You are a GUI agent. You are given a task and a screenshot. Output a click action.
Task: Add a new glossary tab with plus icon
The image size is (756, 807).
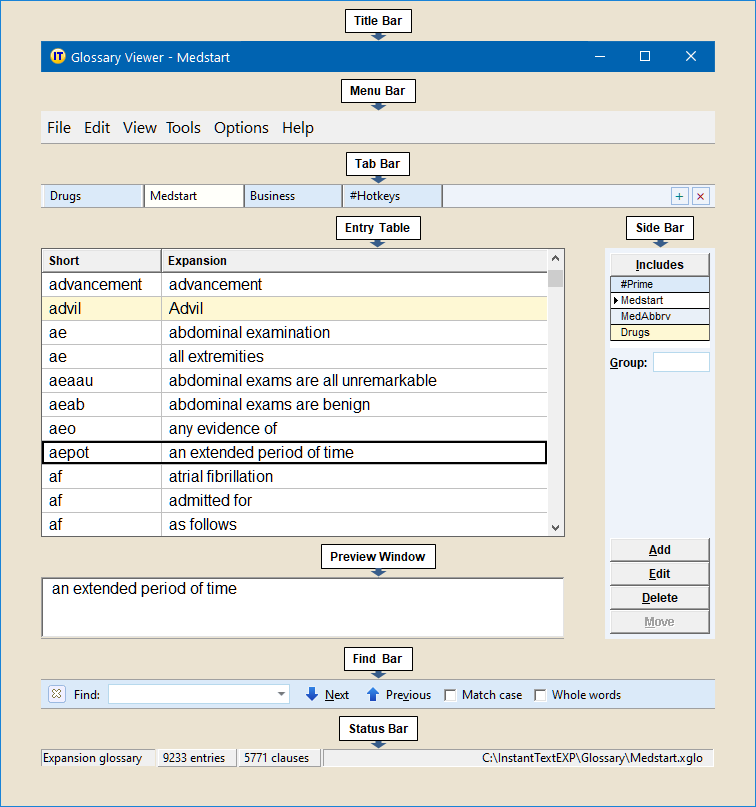point(679,196)
